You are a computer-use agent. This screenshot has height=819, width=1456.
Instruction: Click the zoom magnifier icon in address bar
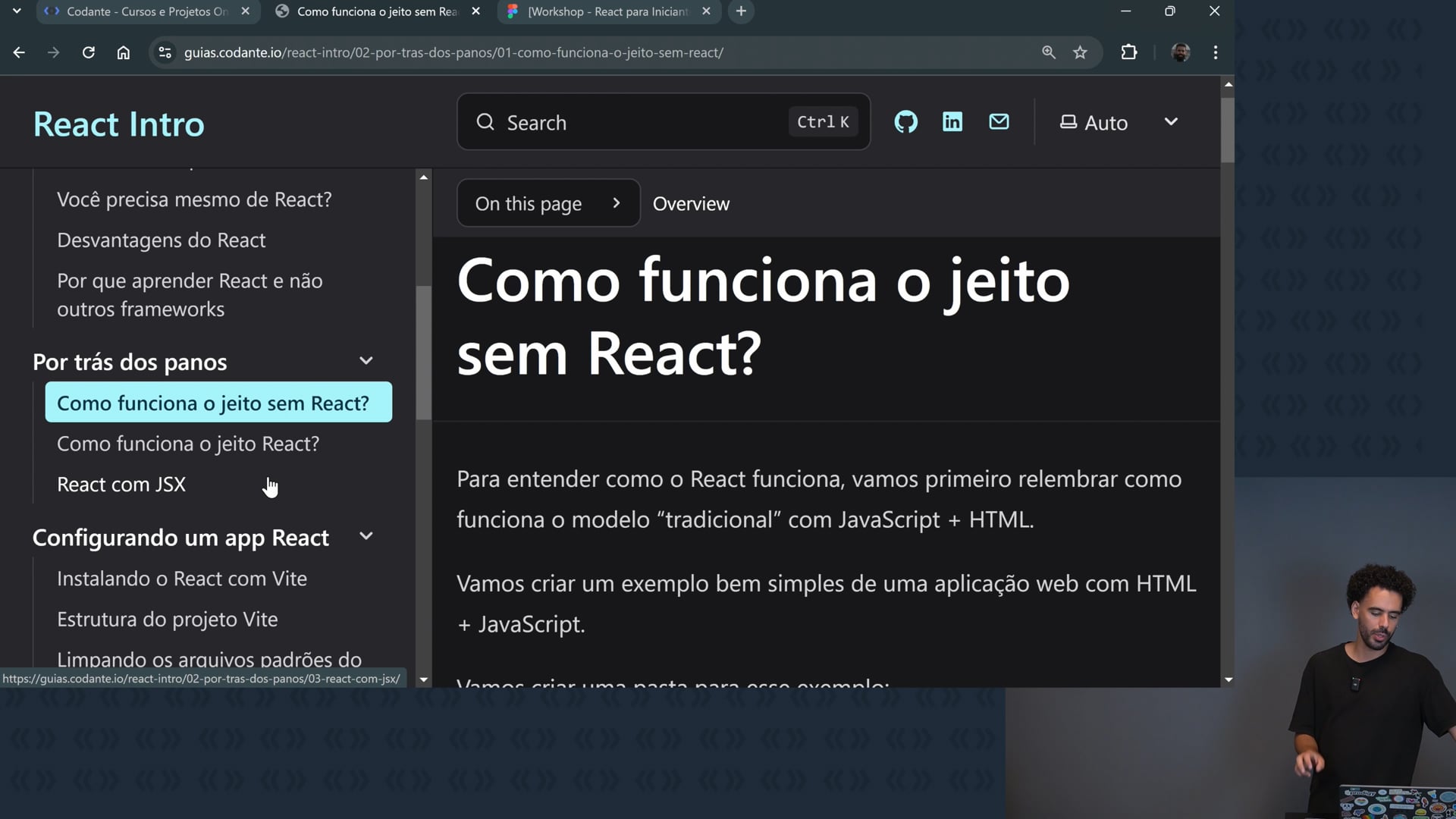[x=1049, y=52]
